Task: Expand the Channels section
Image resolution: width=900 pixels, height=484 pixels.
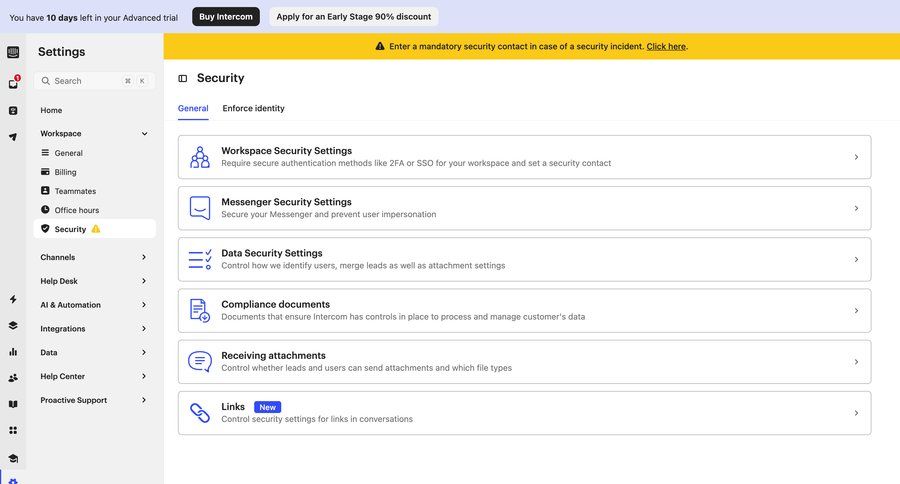Action: [x=144, y=257]
